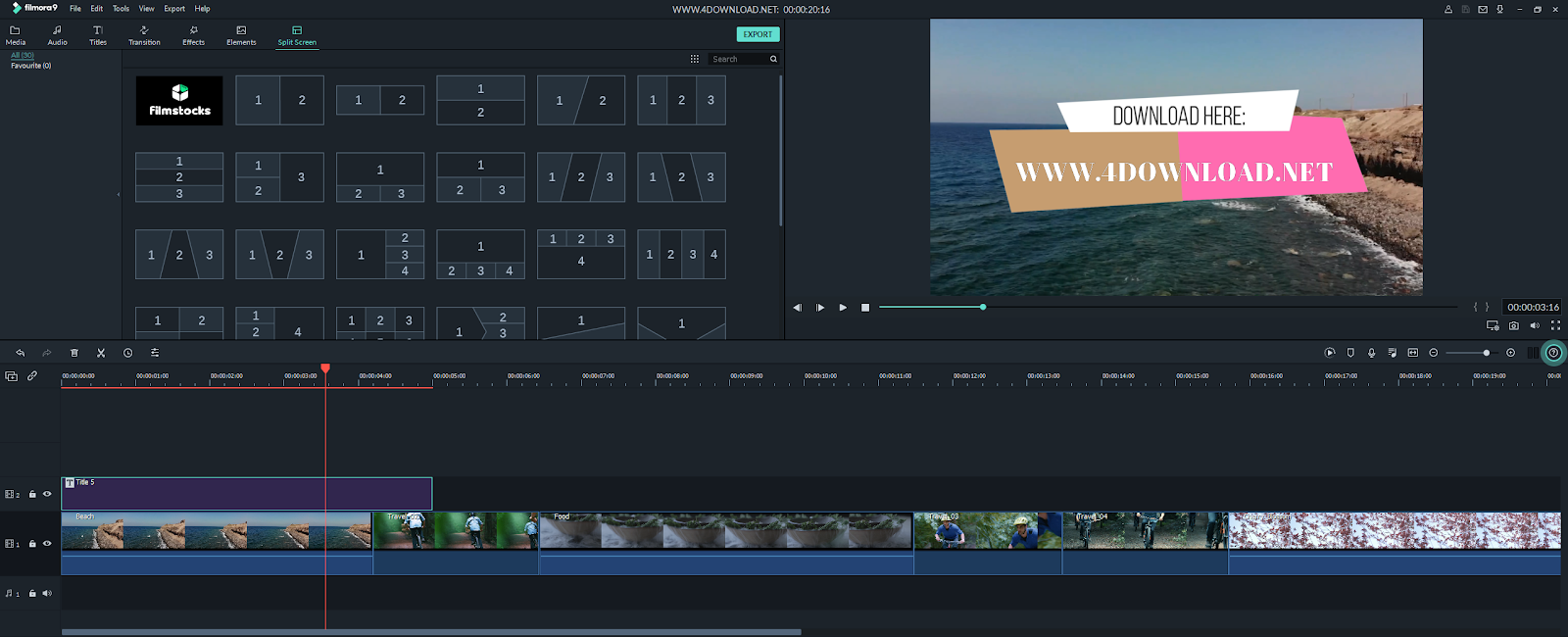Open the Tools menu

[121, 9]
